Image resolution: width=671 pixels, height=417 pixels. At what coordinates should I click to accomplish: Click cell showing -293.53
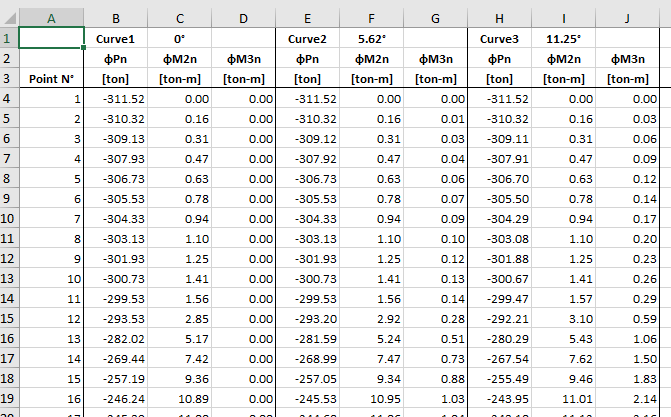(x=116, y=319)
